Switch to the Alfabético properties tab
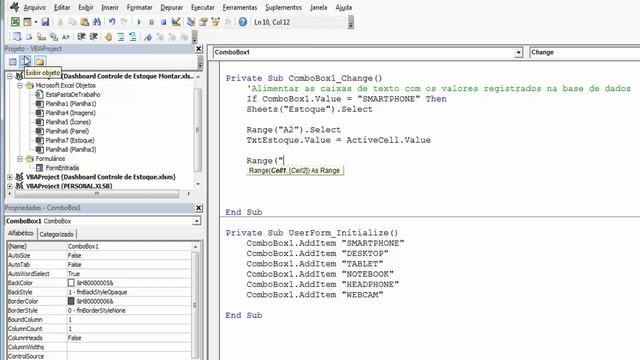The image size is (640, 360). click(x=21, y=233)
